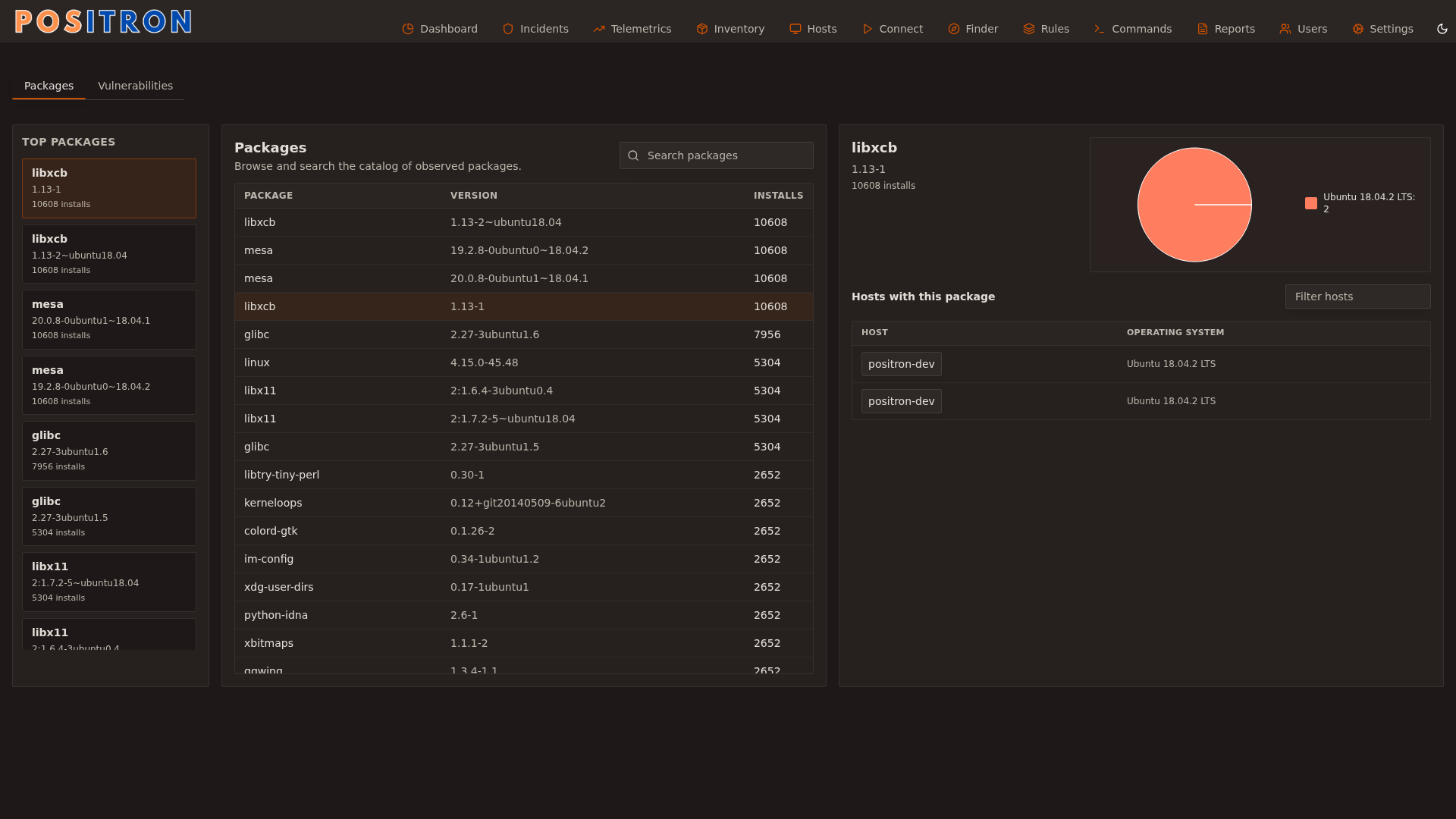Click the Commands terminal prompt icon

[1100, 29]
